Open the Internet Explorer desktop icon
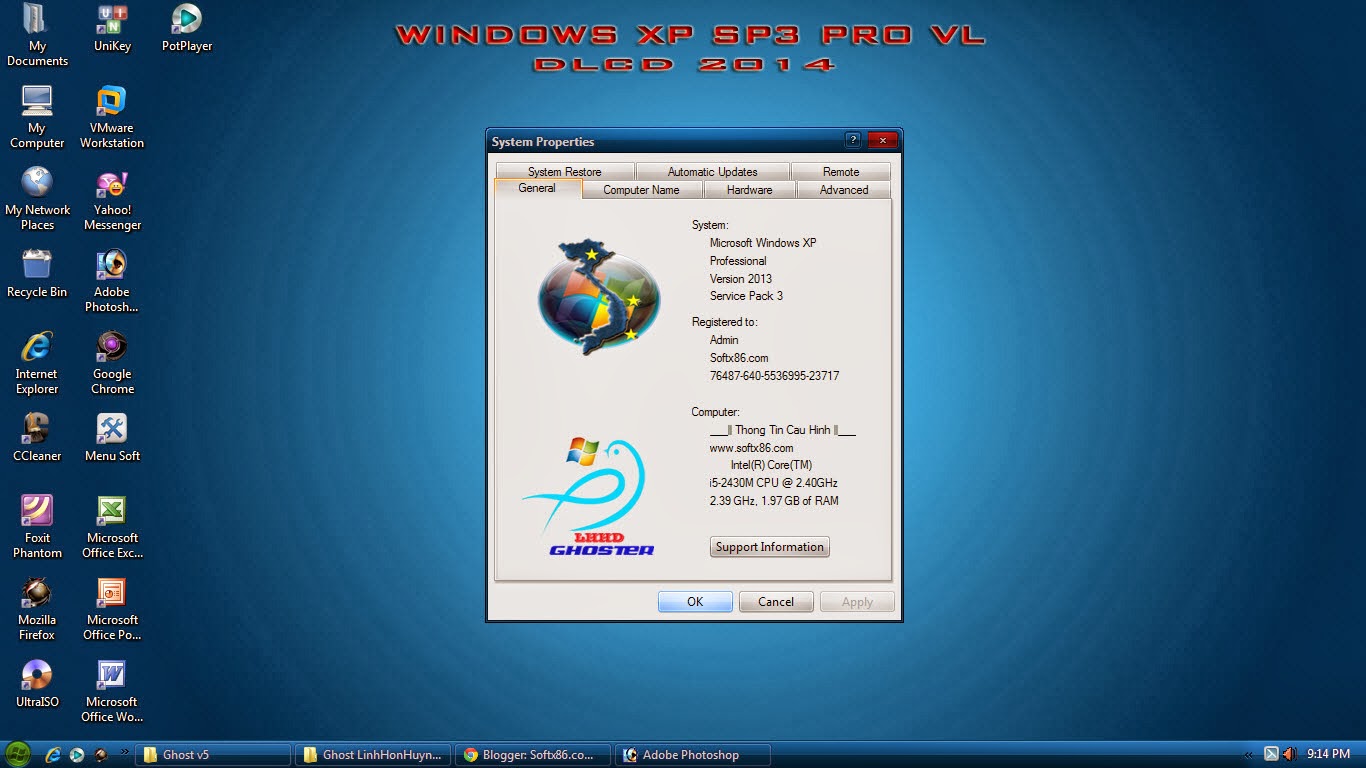The width and height of the screenshot is (1366, 768). (x=37, y=363)
